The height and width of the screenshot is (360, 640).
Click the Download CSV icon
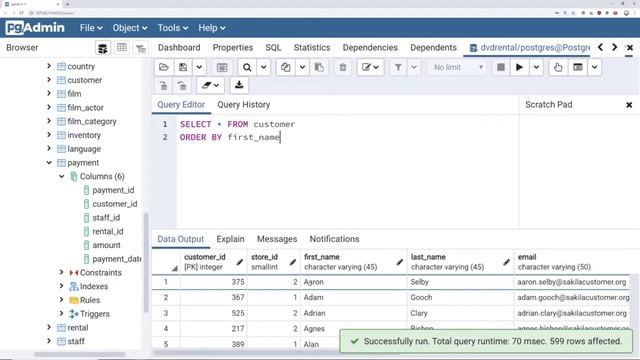pos(239,85)
